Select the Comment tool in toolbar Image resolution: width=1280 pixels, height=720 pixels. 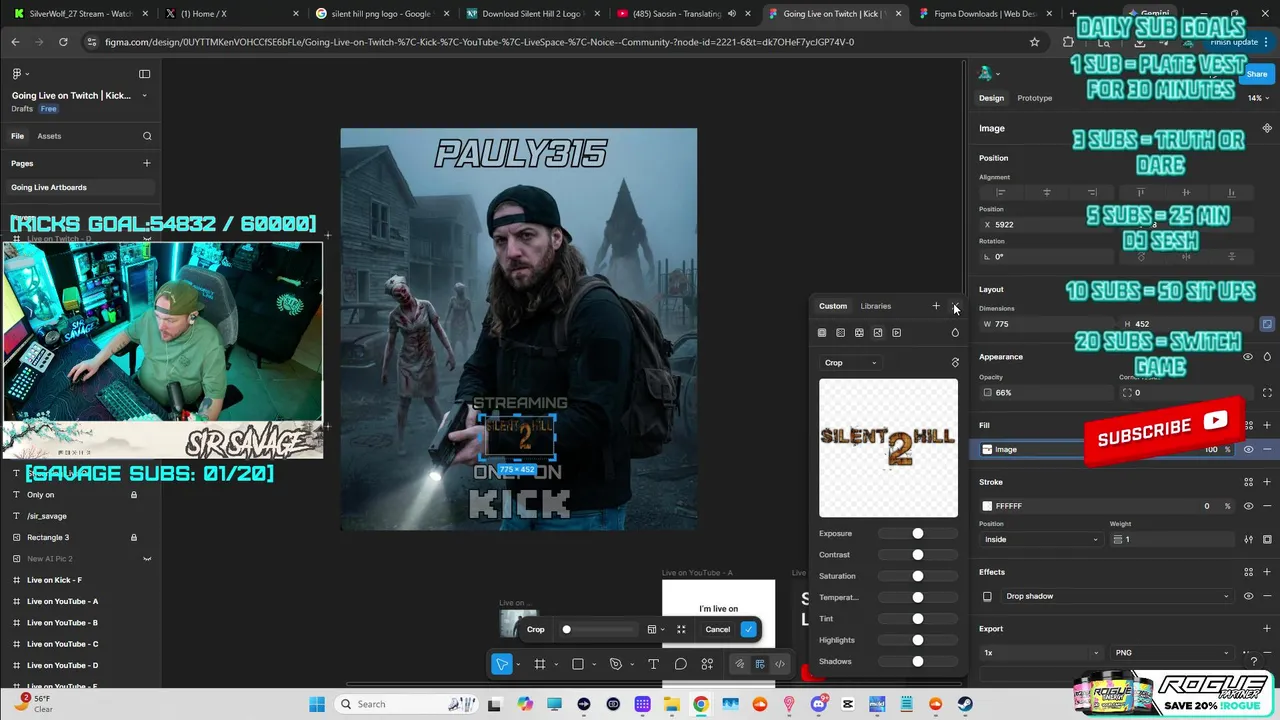(681, 664)
